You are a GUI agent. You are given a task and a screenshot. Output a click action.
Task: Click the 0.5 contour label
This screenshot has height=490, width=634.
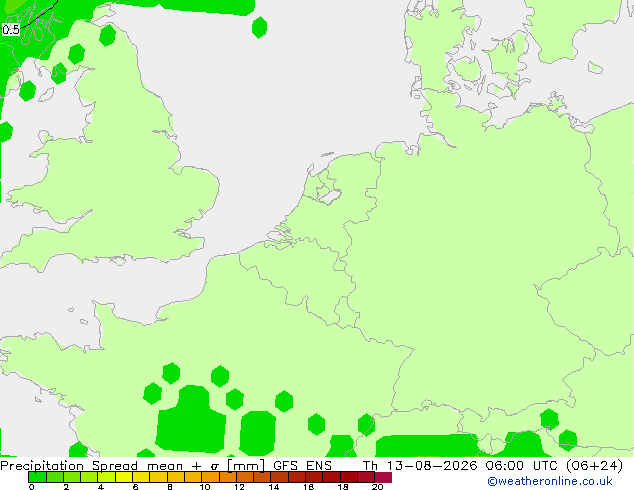click(x=11, y=30)
